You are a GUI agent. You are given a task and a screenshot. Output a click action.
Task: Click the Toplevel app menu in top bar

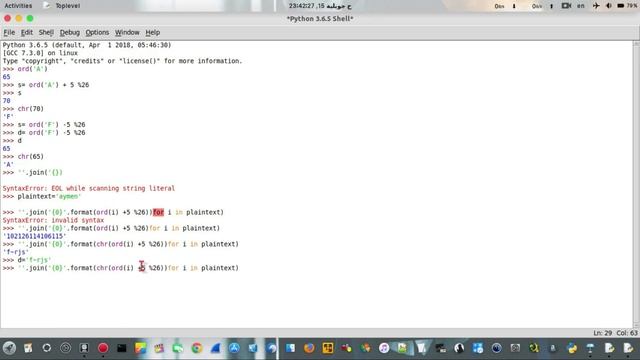click(x=63, y=6)
